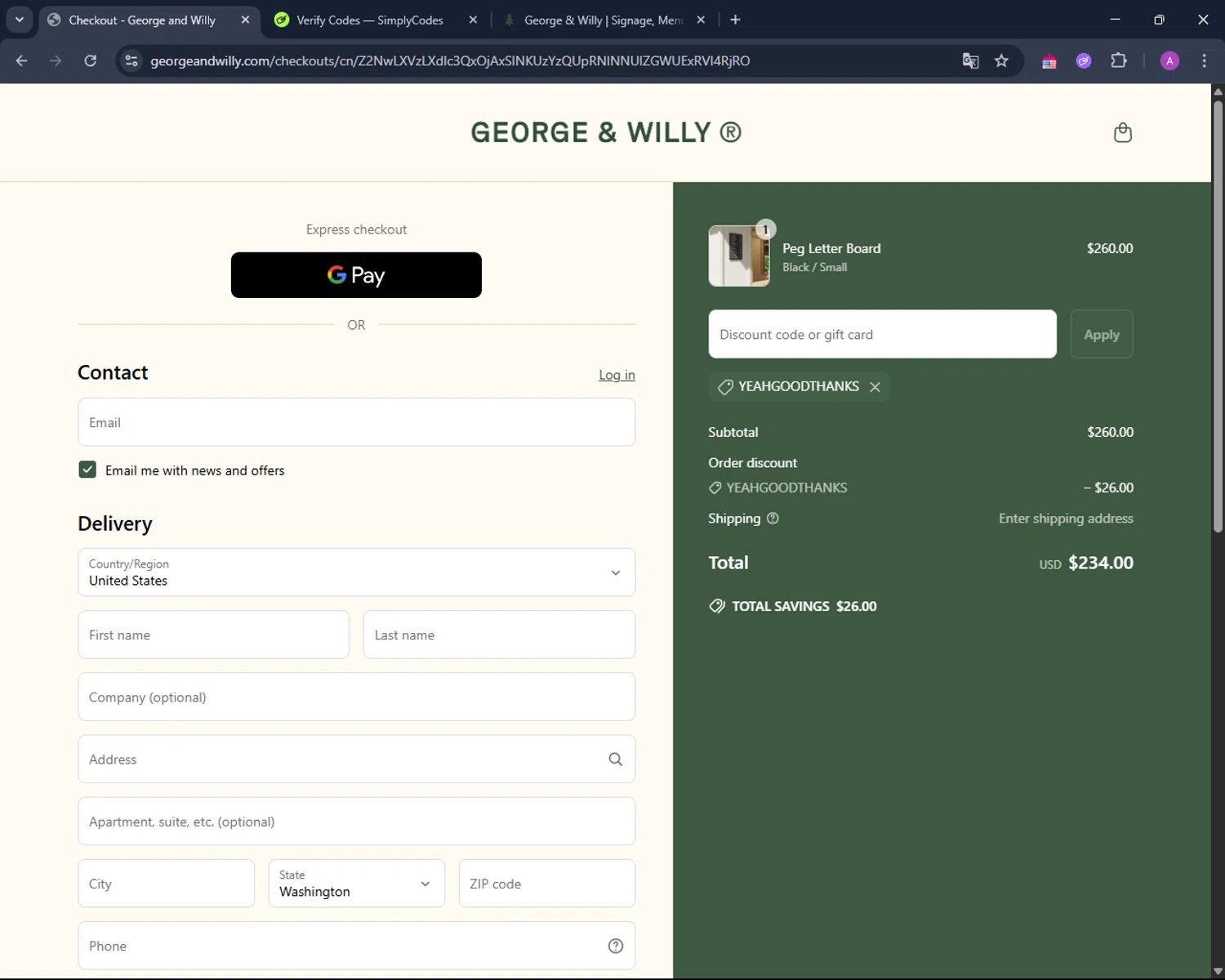Close the Checkout tab
The height and width of the screenshot is (980, 1225).
245,20
